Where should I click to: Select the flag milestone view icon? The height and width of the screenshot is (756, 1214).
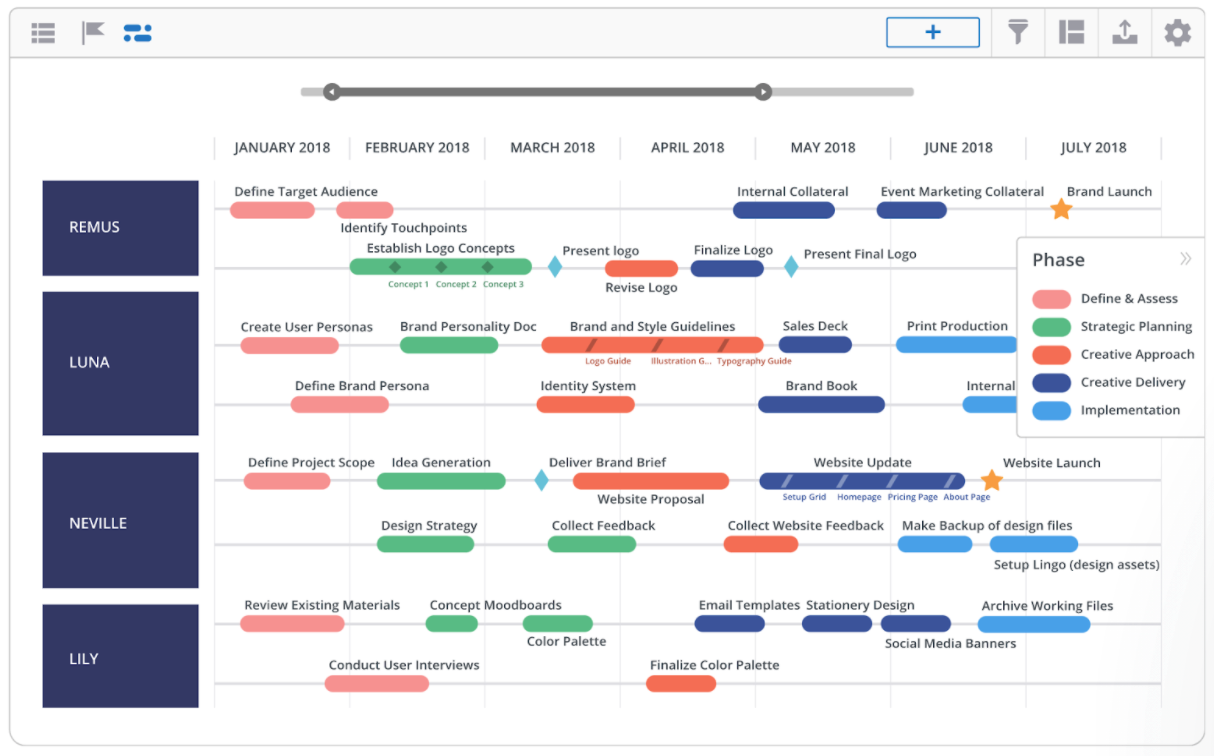click(x=92, y=32)
